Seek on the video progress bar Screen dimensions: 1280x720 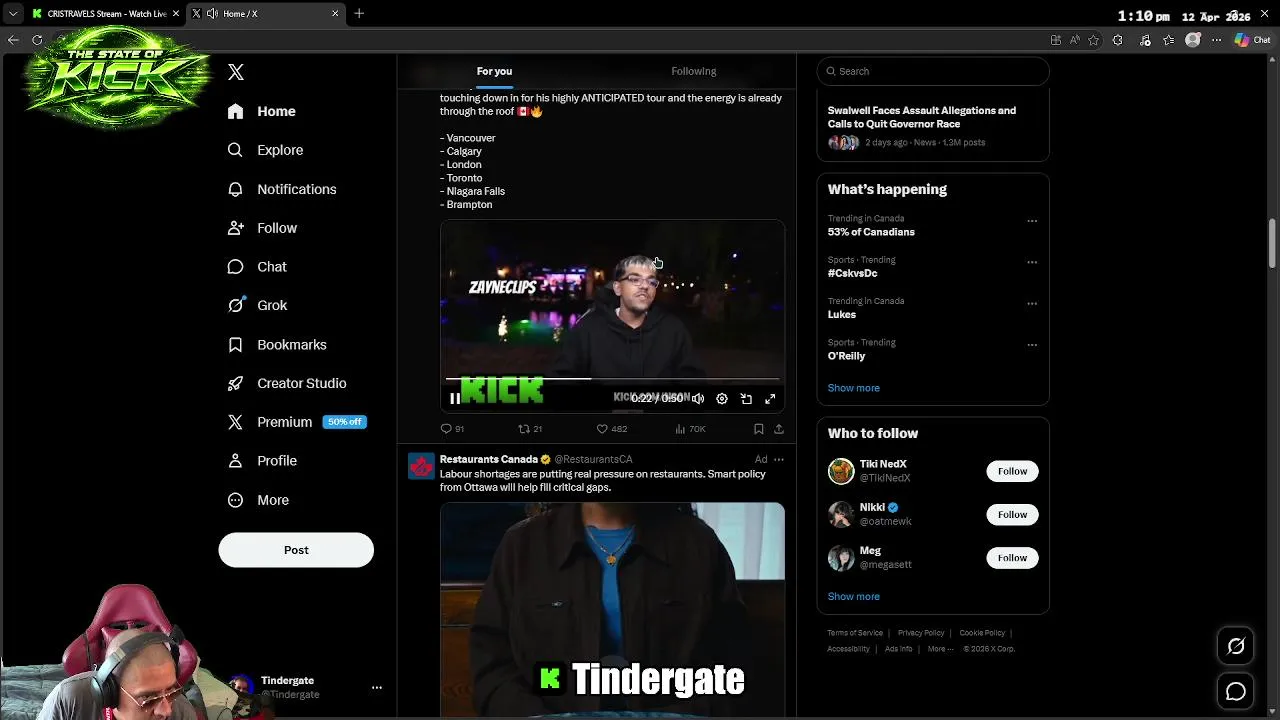click(612, 379)
